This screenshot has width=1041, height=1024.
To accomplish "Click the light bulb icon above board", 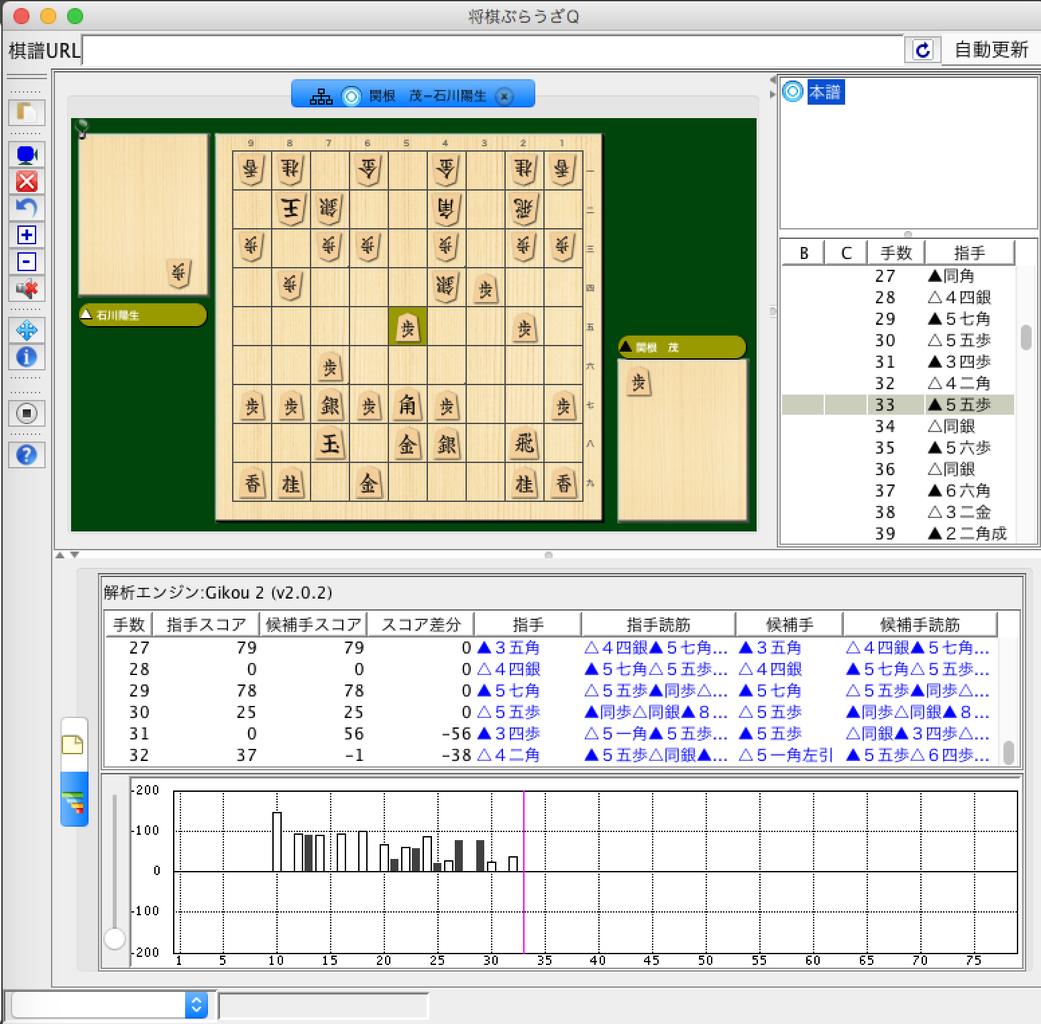I will 82,128.
